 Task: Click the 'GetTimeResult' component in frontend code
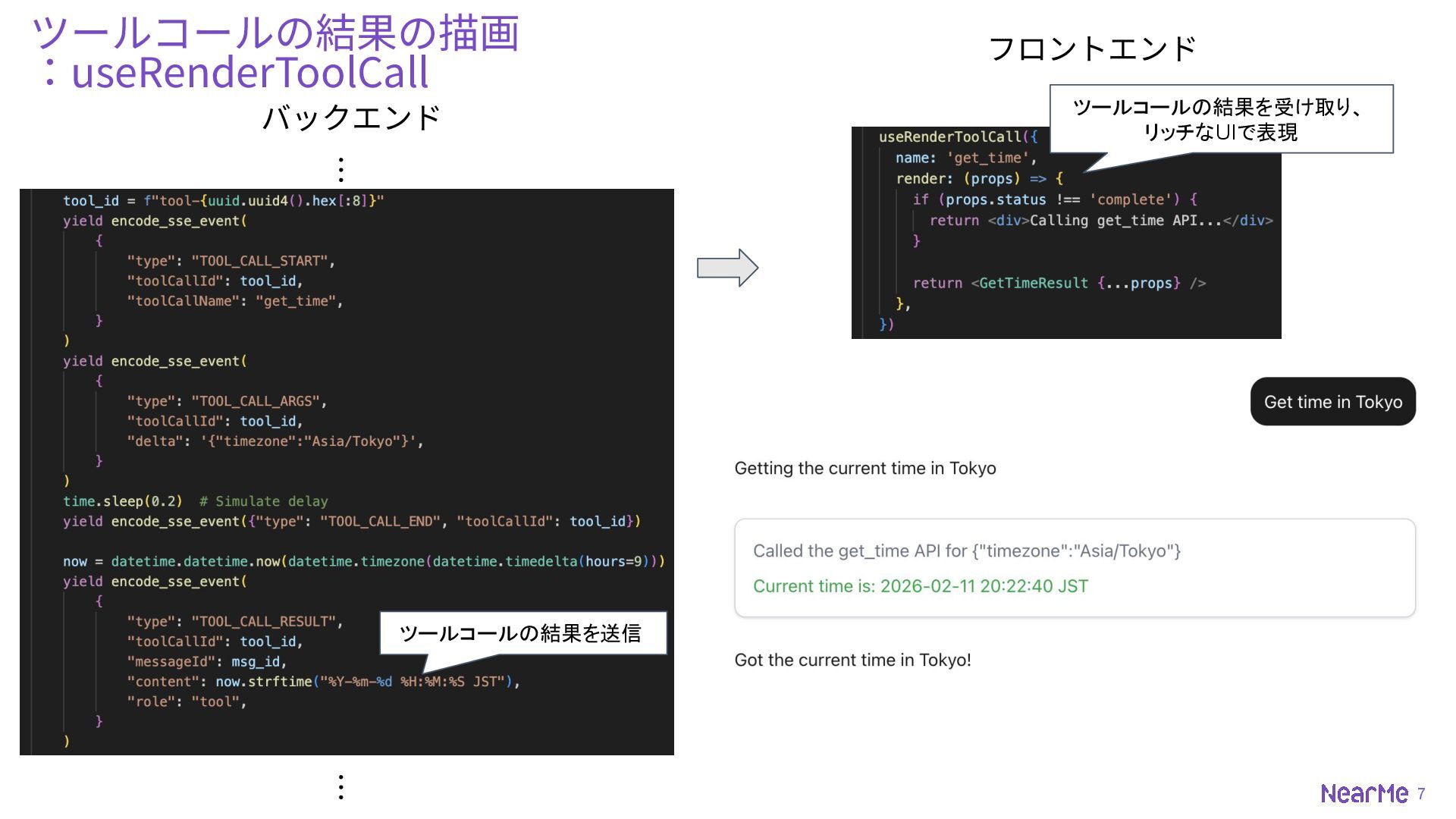(1033, 283)
